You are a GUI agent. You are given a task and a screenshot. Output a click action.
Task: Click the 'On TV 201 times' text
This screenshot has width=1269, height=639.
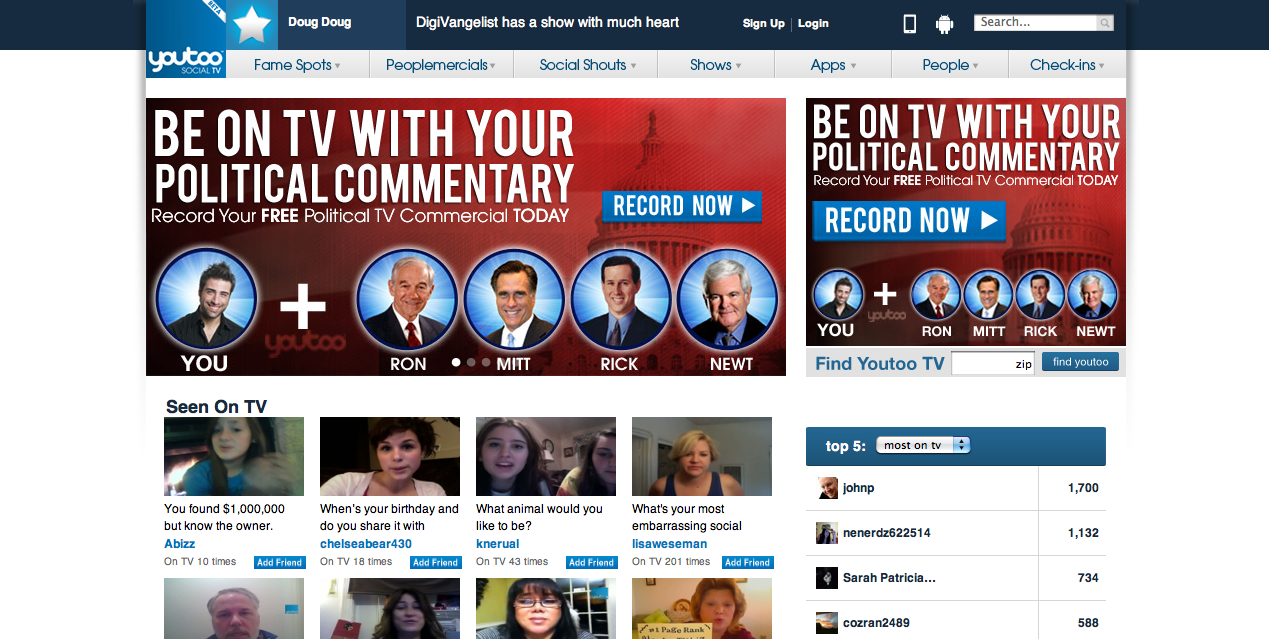[671, 562]
